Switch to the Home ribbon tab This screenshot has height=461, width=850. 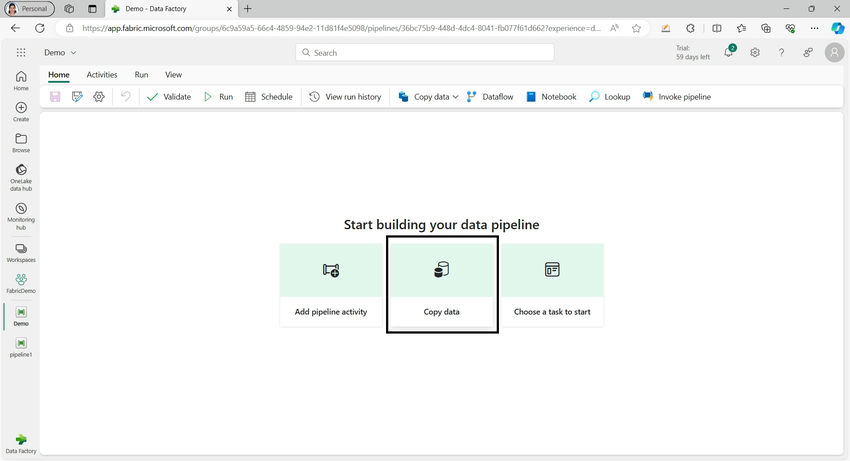click(x=59, y=75)
